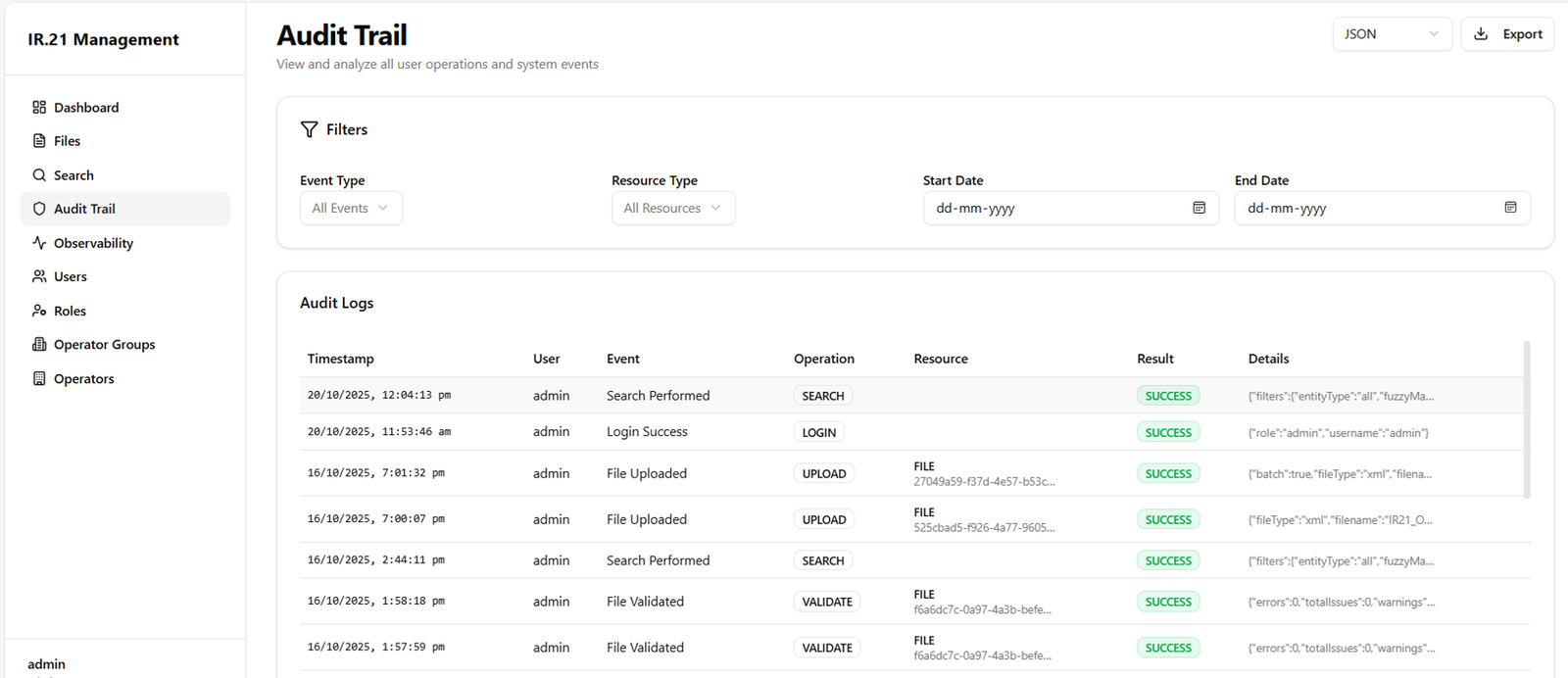The image size is (1568, 678).
Task: Open the Operators menu item
Action: (83, 379)
